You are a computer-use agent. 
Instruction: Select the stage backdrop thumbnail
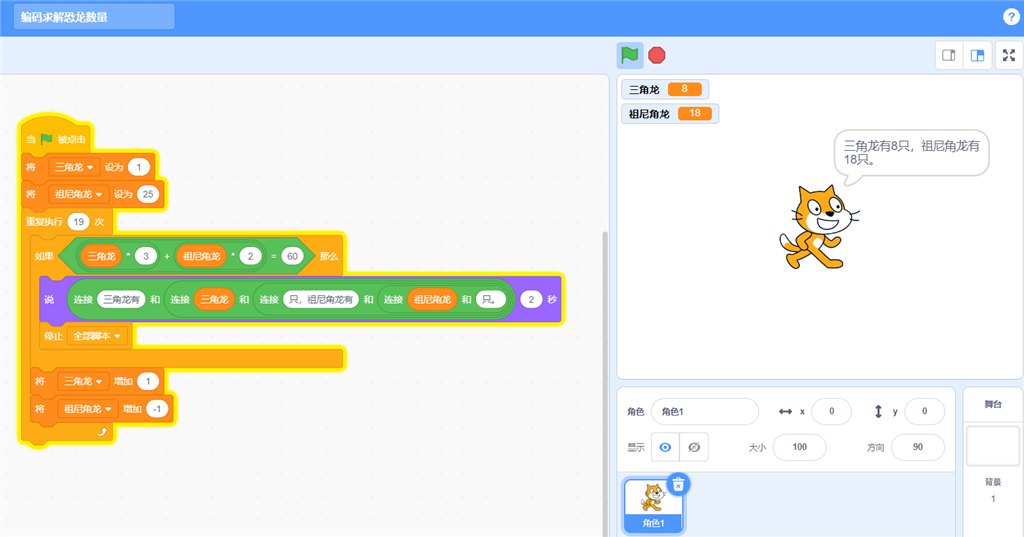click(x=992, y=446)
